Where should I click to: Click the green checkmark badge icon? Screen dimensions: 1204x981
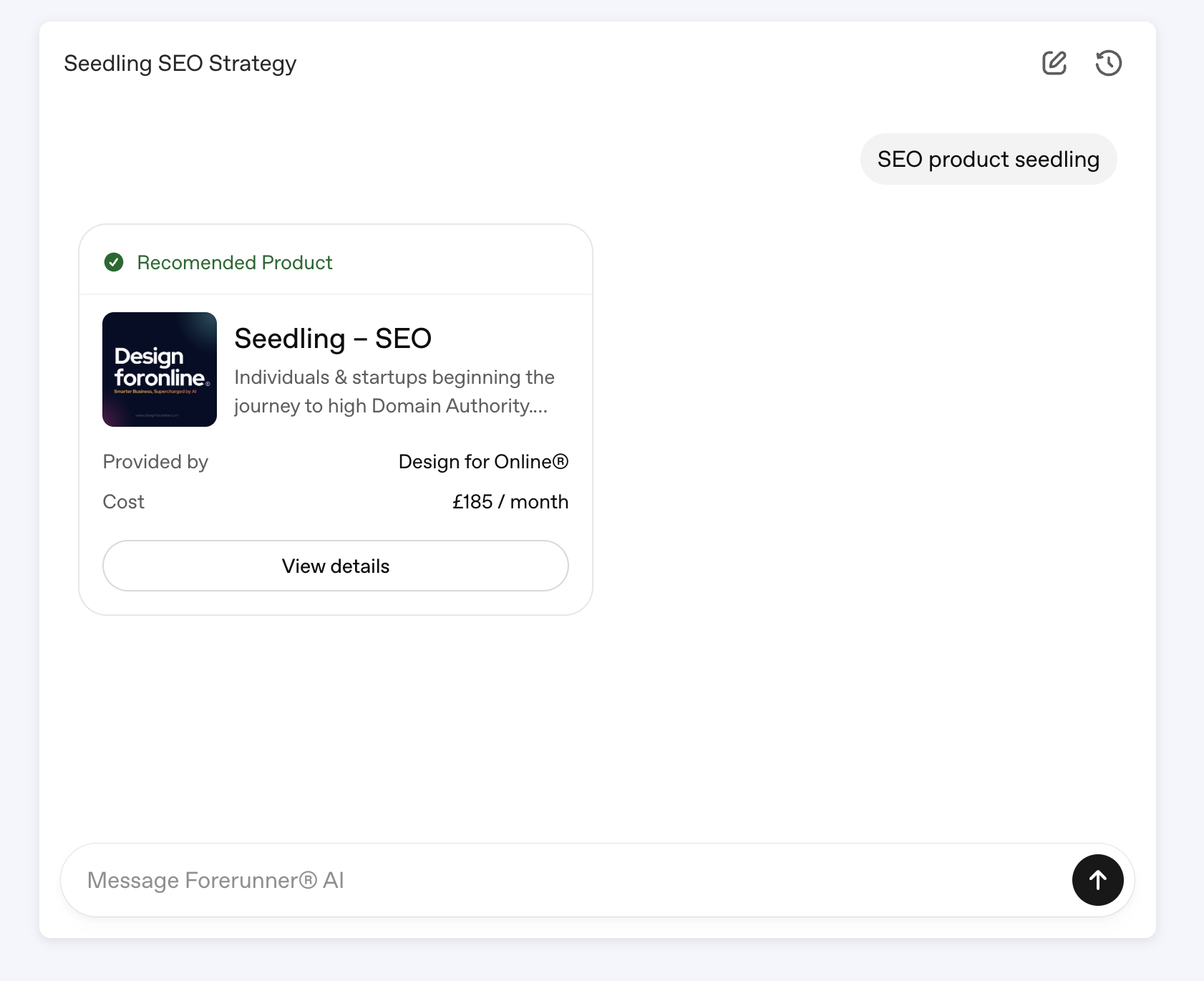pos(114,263)
